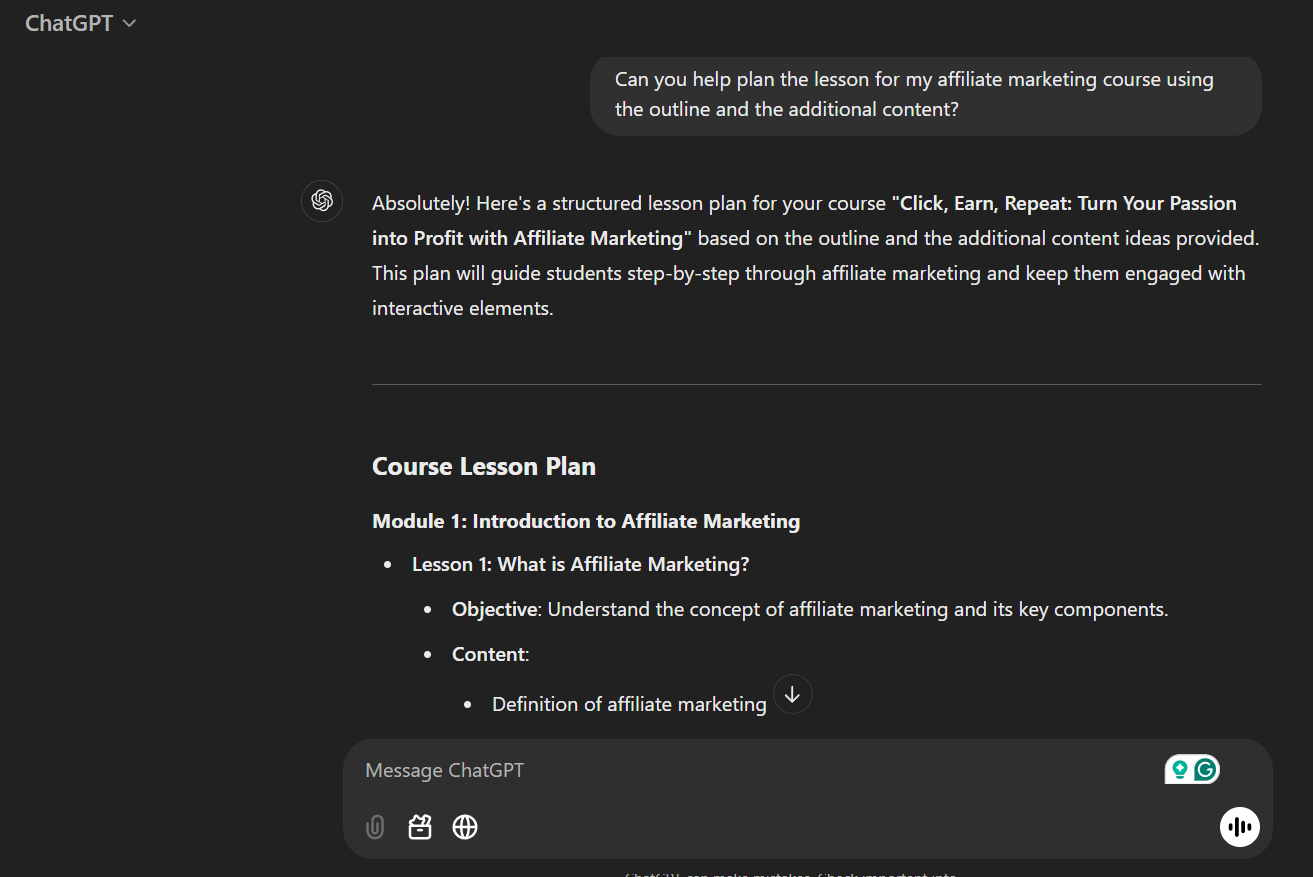Click the Objective bullet text

point(810,609)
